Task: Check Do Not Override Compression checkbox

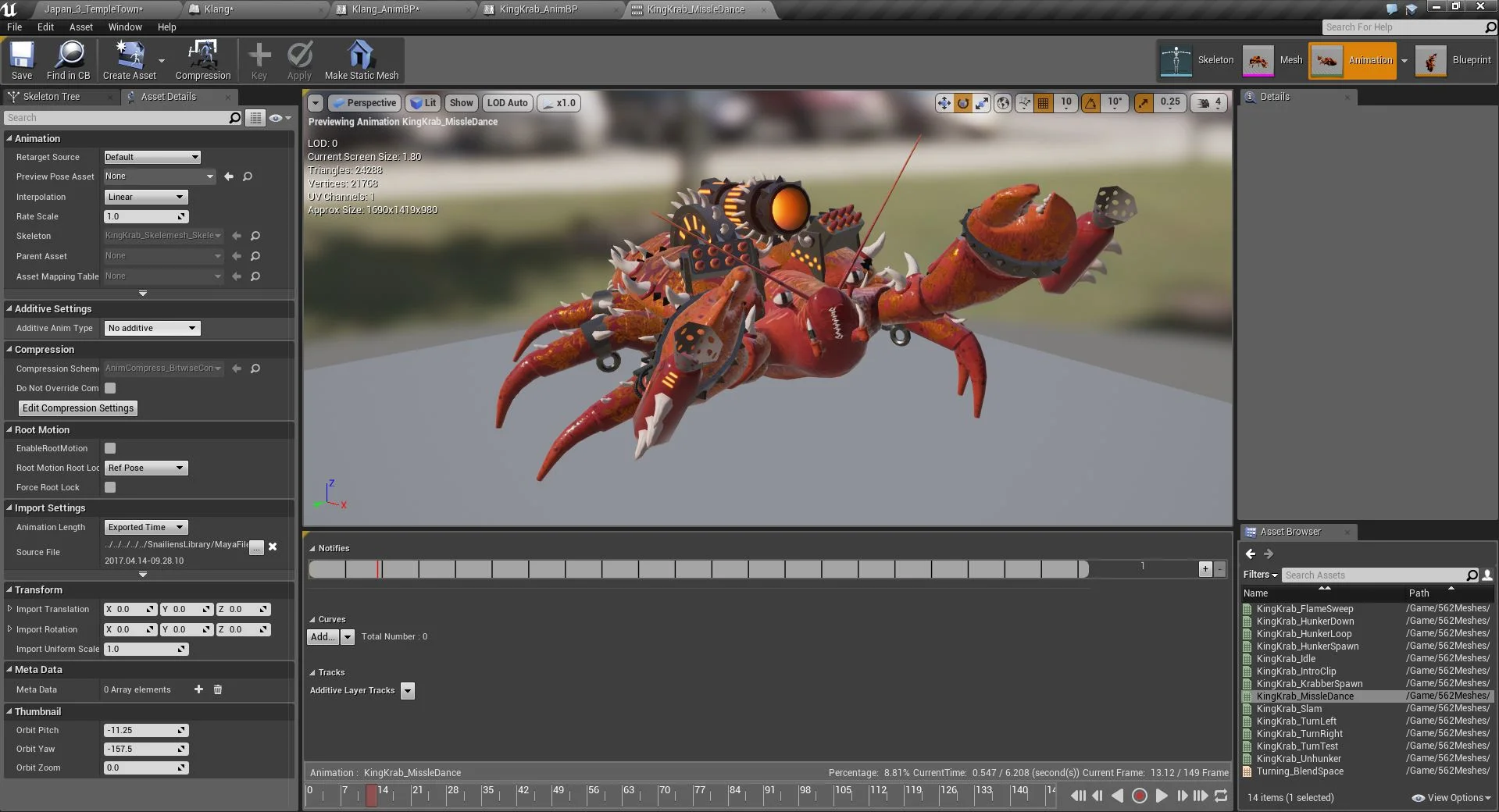Action: tap(110, 388)
